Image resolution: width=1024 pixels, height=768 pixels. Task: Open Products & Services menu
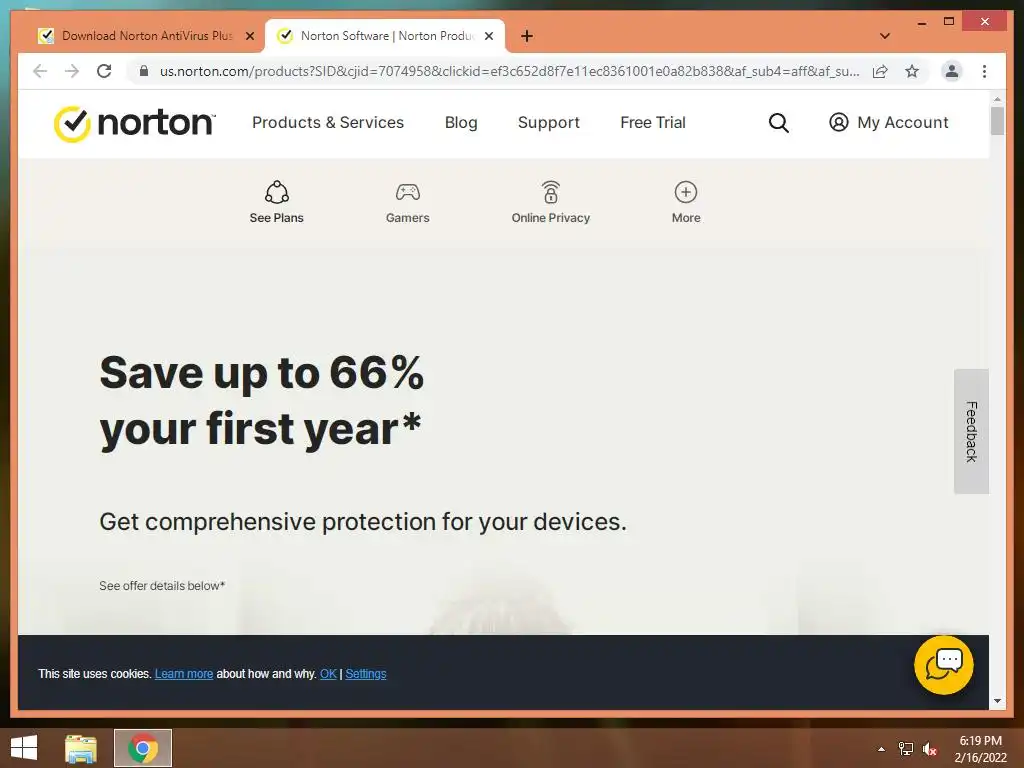coord(328,122)
